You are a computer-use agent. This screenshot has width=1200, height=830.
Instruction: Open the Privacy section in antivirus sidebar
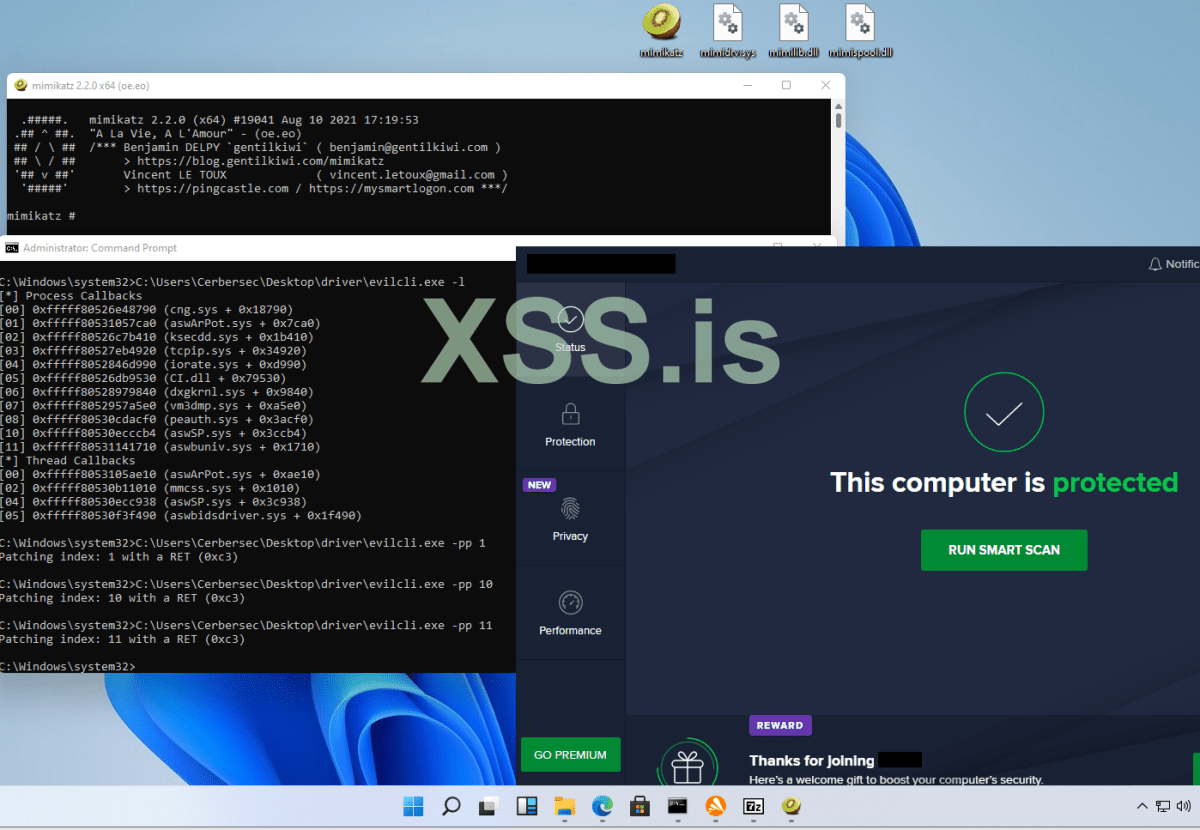[x=570, y=518]
